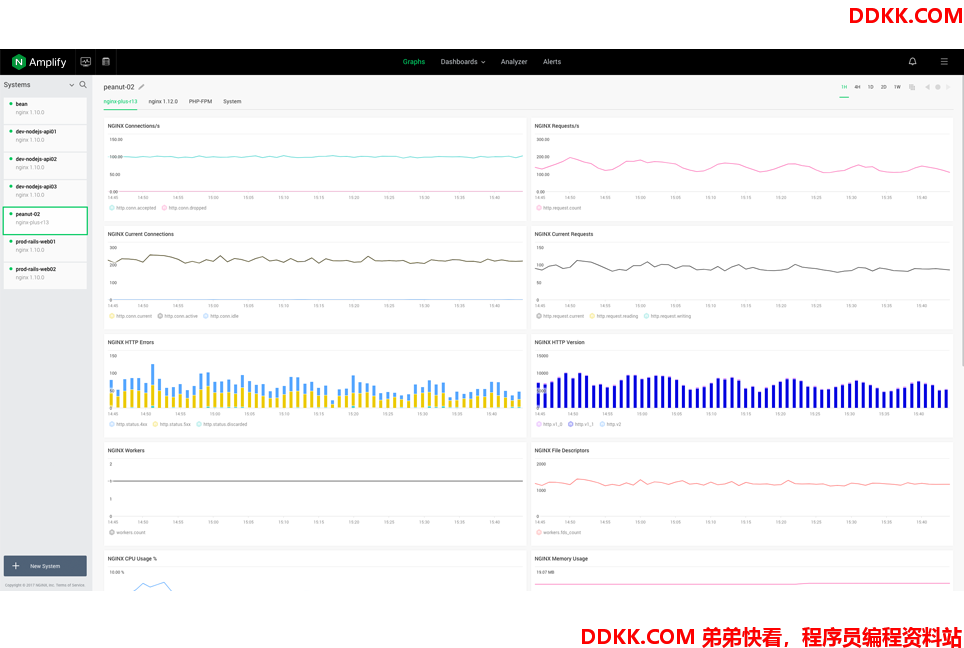This screenshot has height=648, width=964.
Task: Click the NGINX File Descriptors chart title
Action: click(x=562, y=451)
